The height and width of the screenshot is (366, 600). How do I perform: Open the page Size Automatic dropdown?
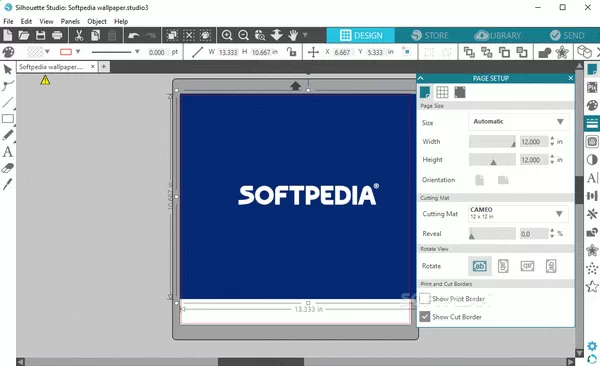click(x=518, y=122)
